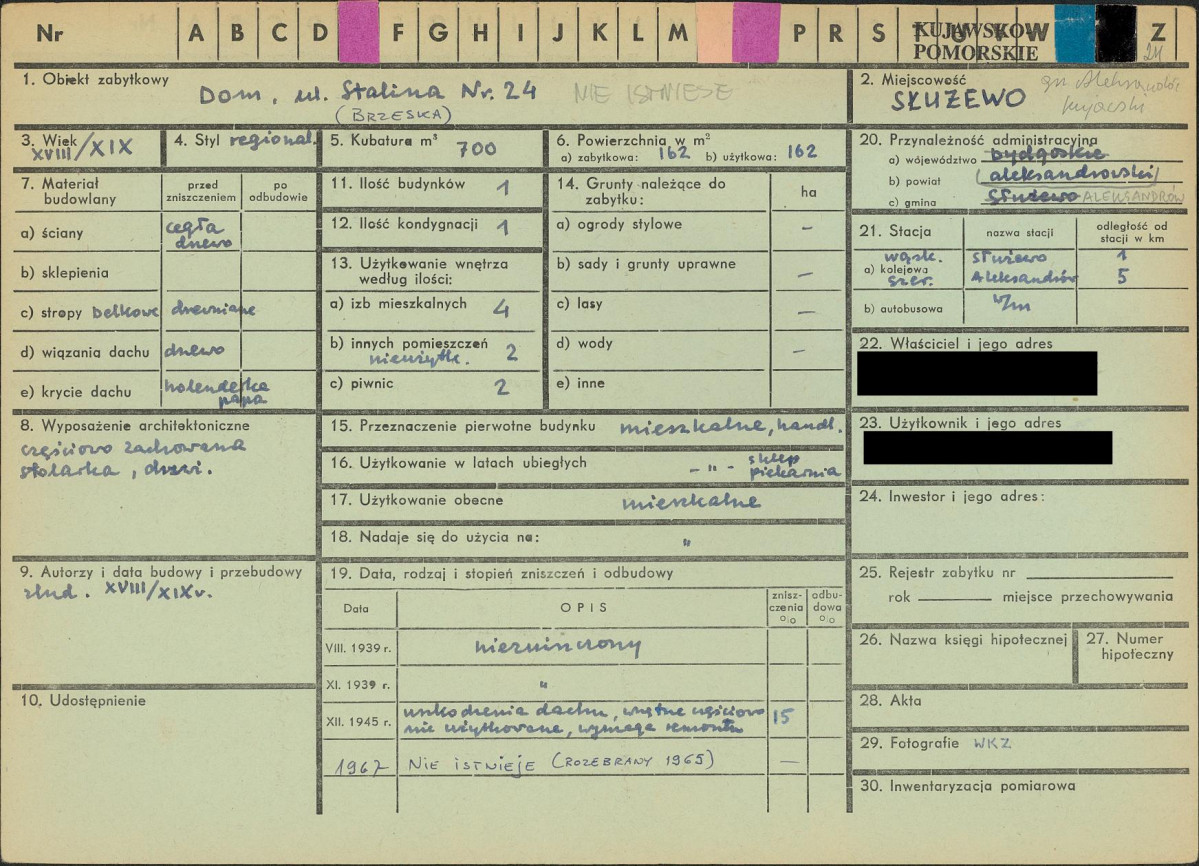This screenshot has width=1199, height=866.
Task: Click the Wyposażenie architektoniczne handwritten note
Action: pyautogui.click(x=134, y=457)
